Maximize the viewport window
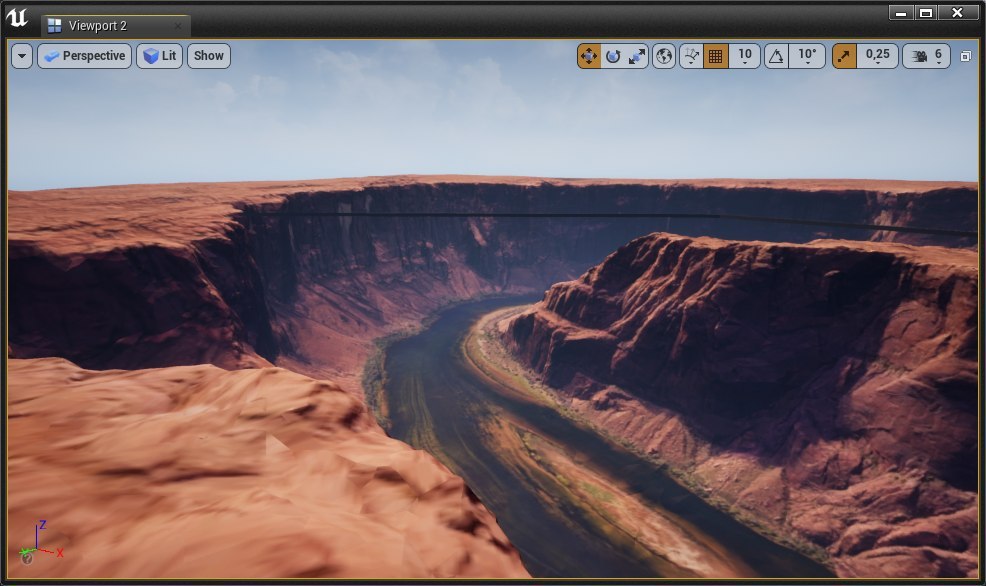This screenshot has height=586, width=986. 926,13
